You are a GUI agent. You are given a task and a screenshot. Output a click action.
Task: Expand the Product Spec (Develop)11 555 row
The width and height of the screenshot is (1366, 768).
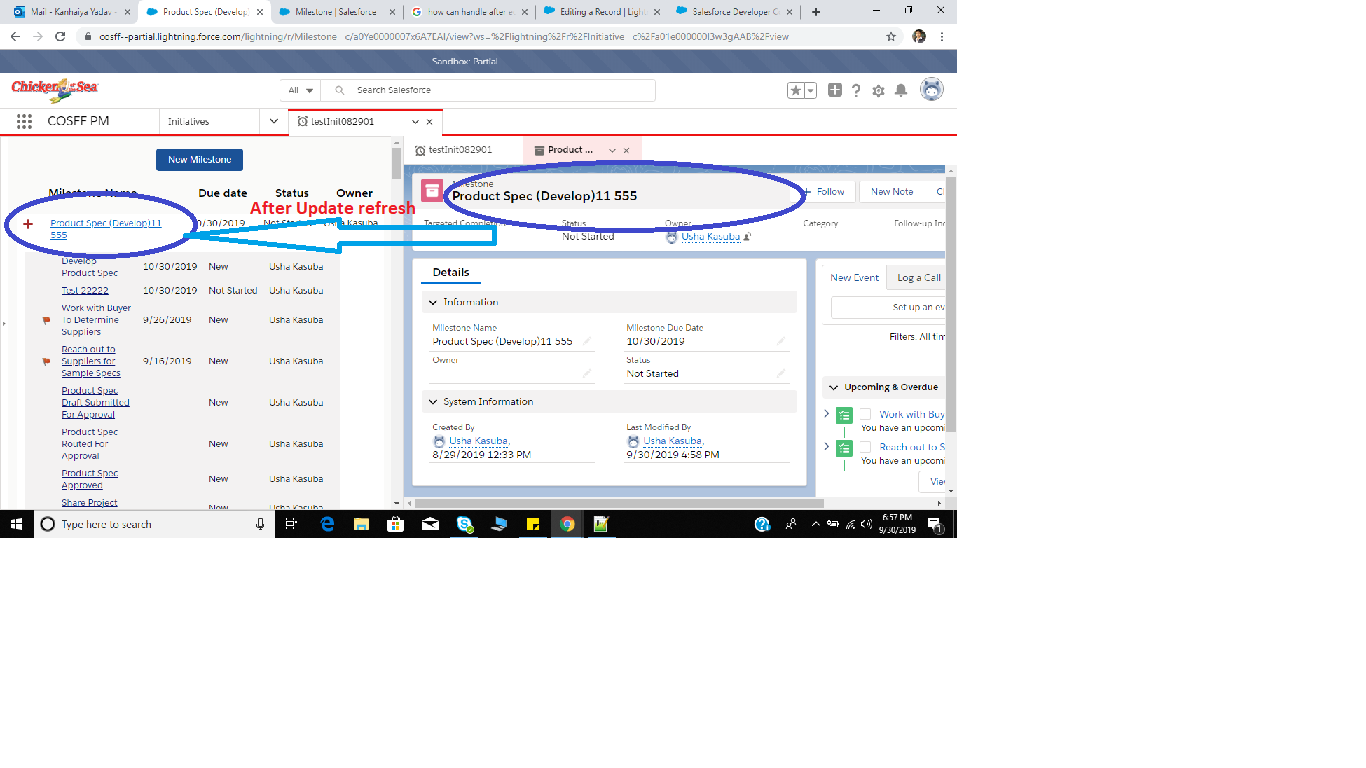pyautogui.click(x=28, y=224)
